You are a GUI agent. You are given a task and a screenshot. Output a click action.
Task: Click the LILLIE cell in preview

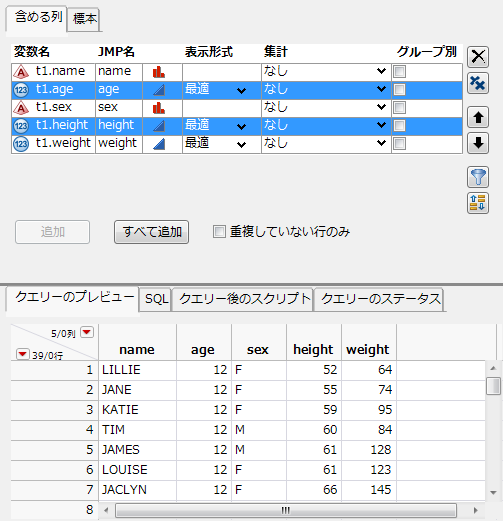coord(137,370)
